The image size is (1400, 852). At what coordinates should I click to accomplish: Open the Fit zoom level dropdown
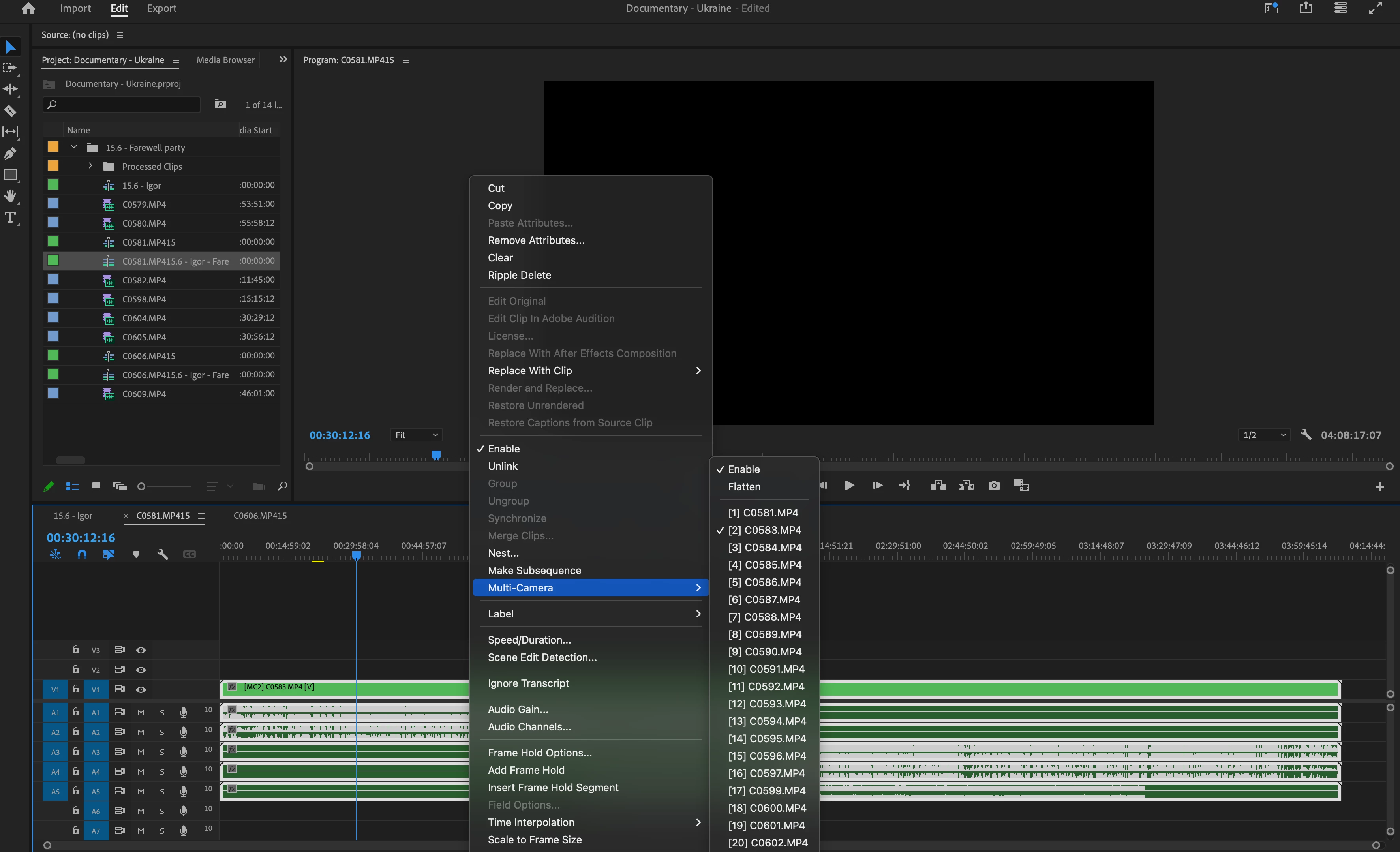[417, 435]
